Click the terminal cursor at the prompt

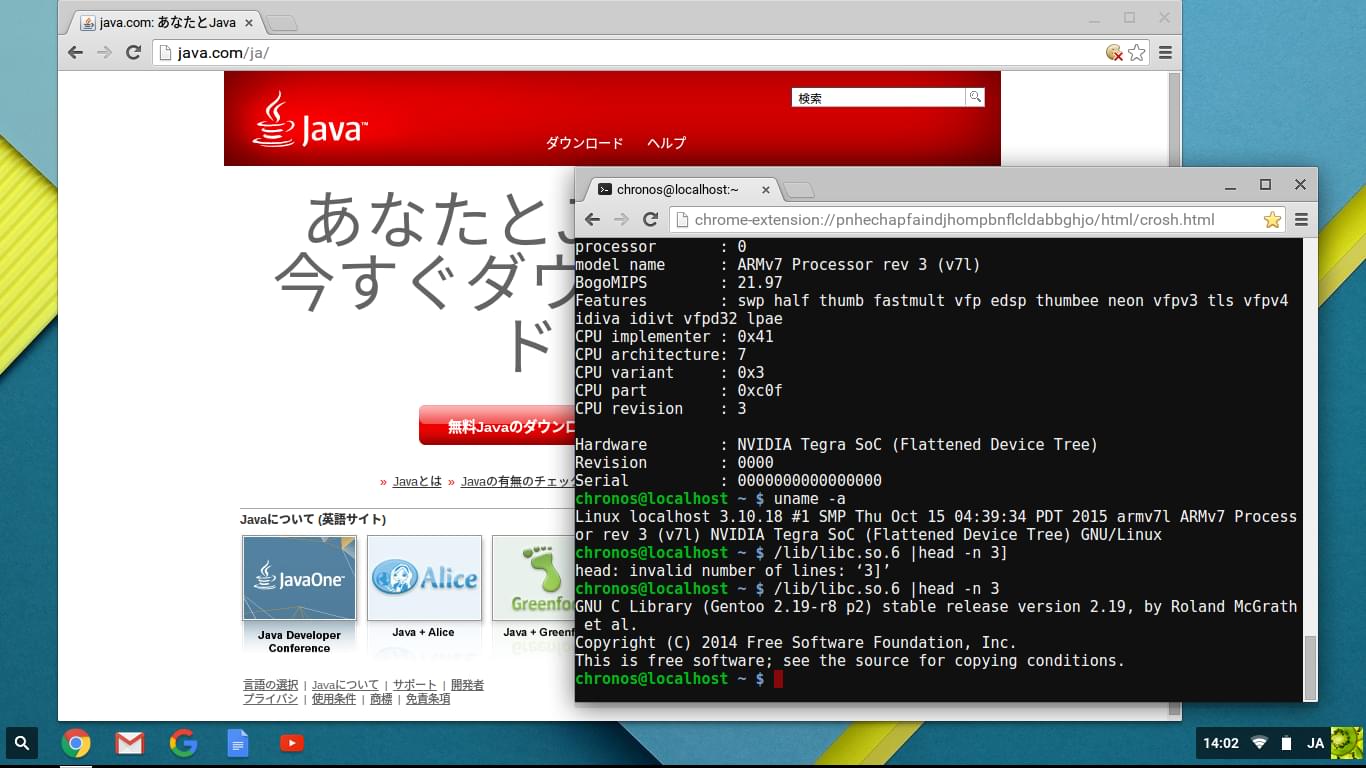pyautogui.click(x=779, y=679)
